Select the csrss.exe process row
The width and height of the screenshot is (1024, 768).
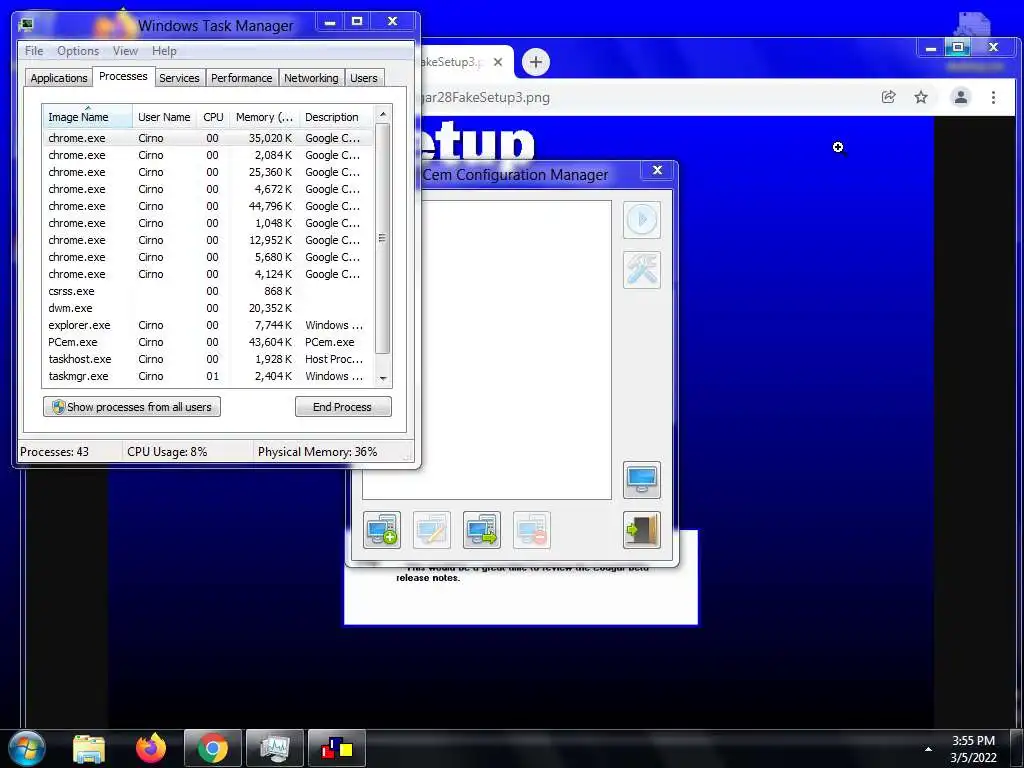(x=209, y=291)
